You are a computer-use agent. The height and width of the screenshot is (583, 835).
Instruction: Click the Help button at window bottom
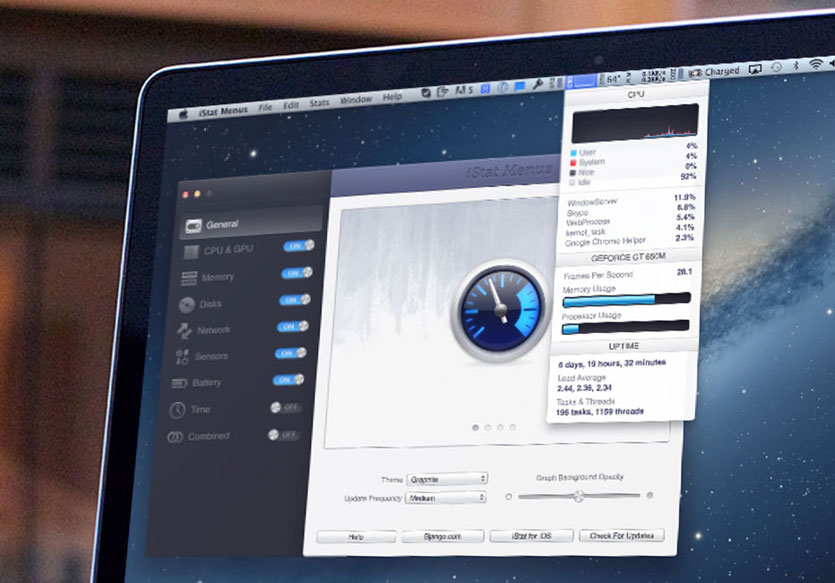(x=356, y=537)
